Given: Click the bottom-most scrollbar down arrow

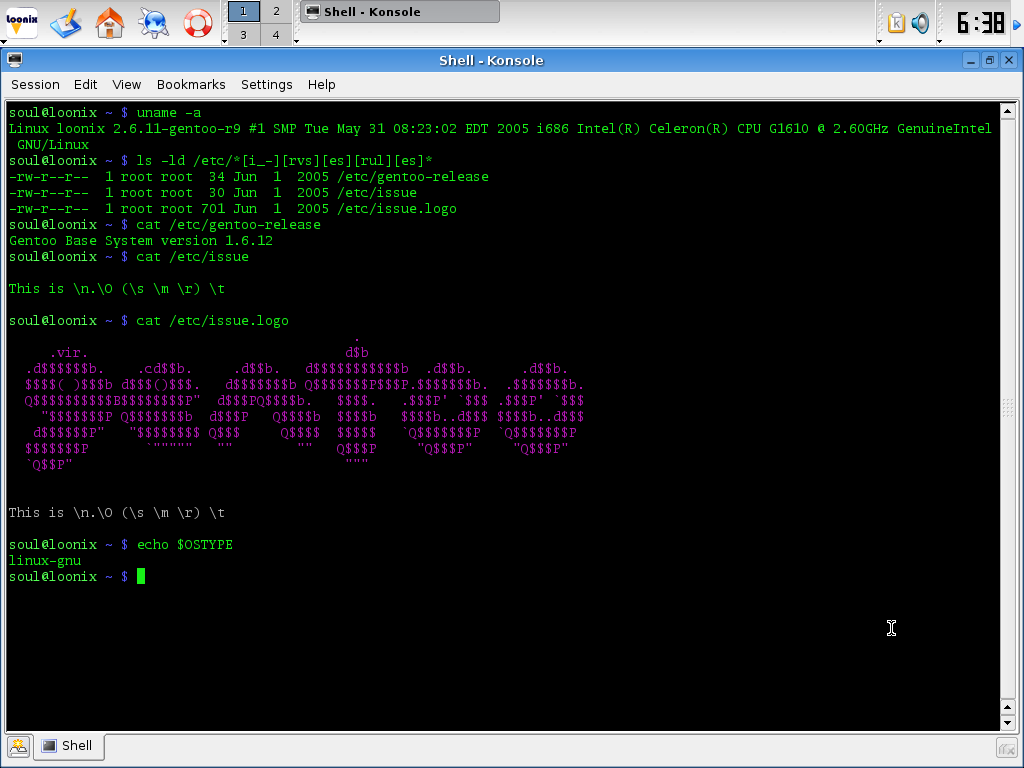Looking at the screenshot, I should (x=1008, y=723).
